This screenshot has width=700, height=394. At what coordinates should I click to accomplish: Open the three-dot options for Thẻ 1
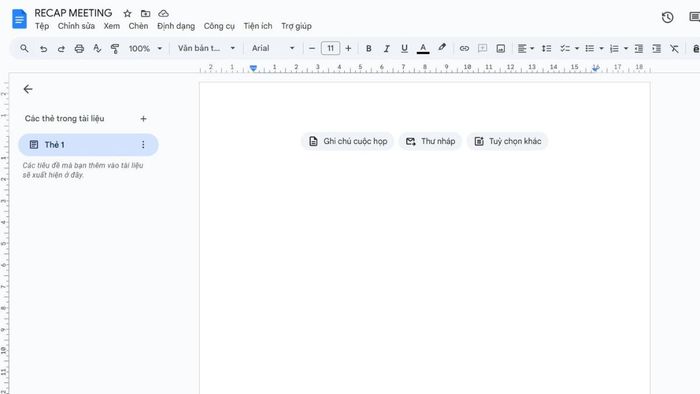143,145
